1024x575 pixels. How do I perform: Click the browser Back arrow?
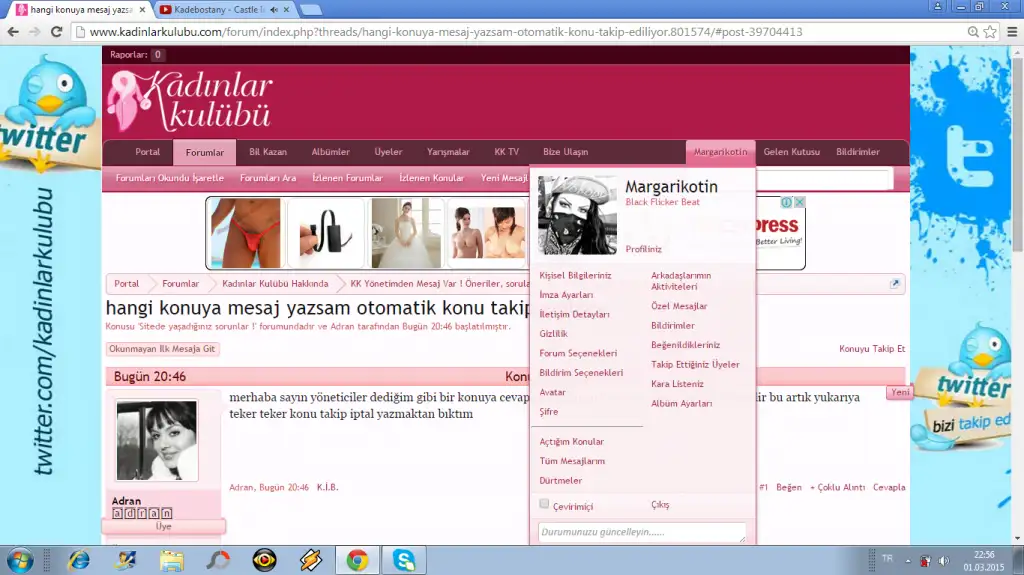[x=13, y=32]
